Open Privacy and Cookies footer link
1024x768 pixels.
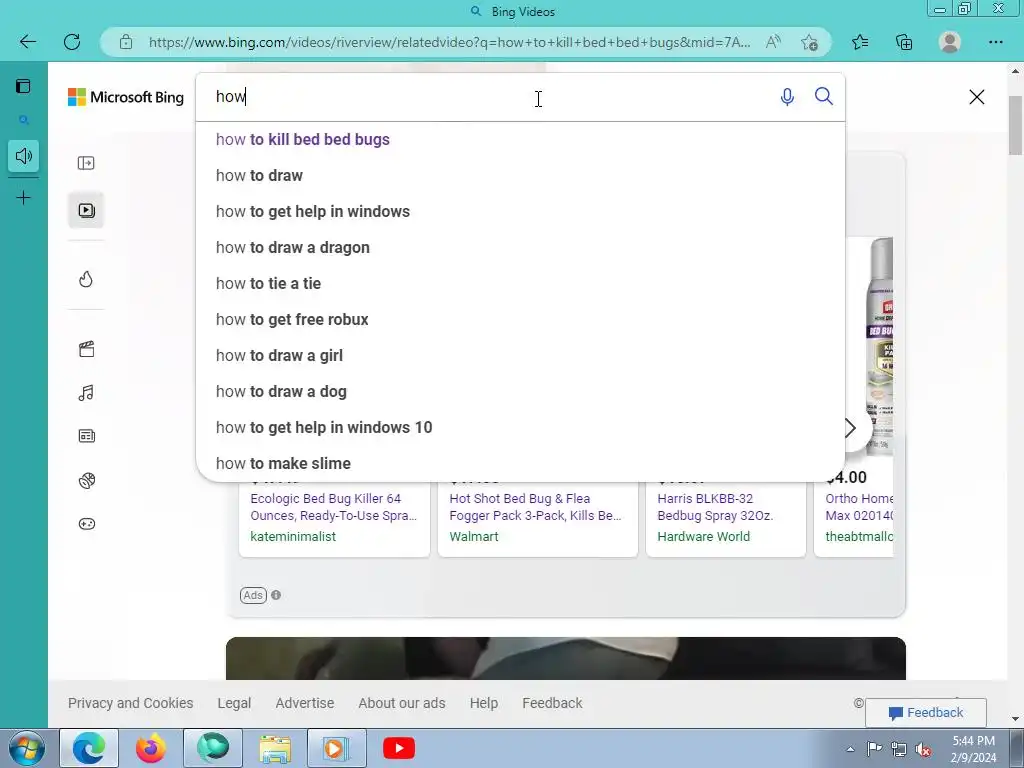coord(131,703)
